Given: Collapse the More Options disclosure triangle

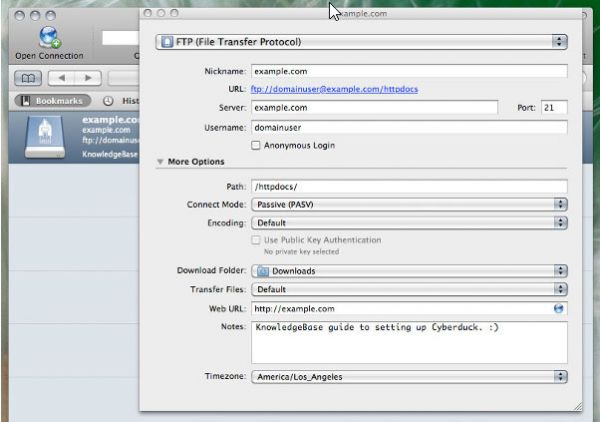Looking at the screenshot, I should point(160,161).
